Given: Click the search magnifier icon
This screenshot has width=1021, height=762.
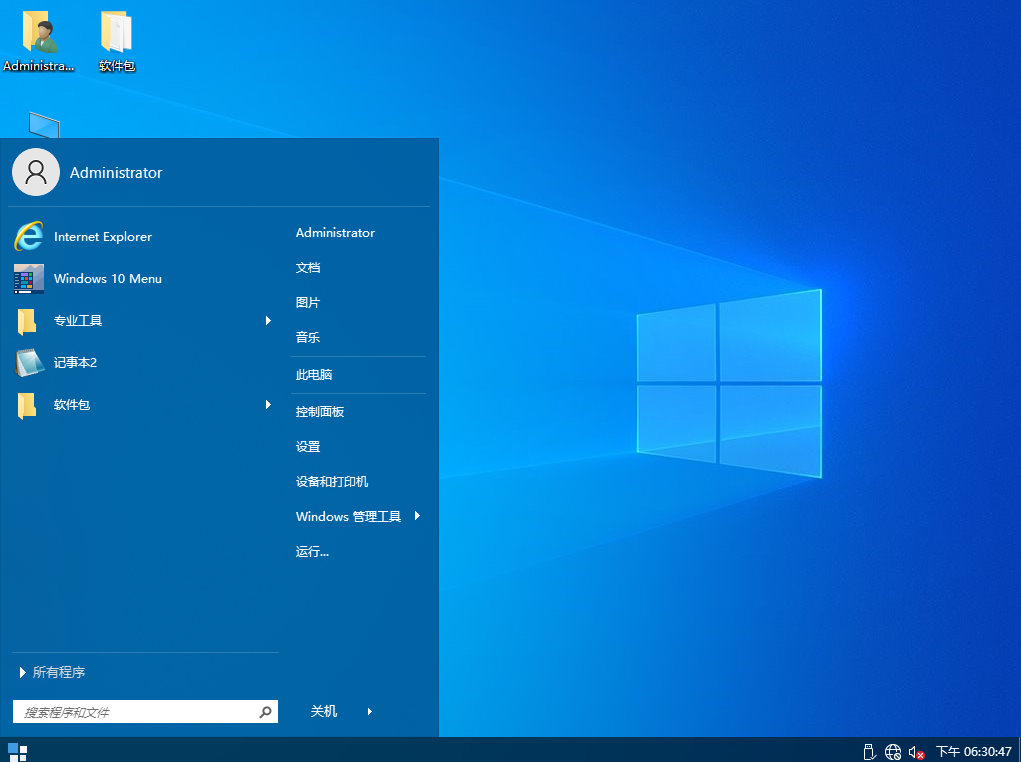Looking at the screenshot, I should [x=265, y=712].
